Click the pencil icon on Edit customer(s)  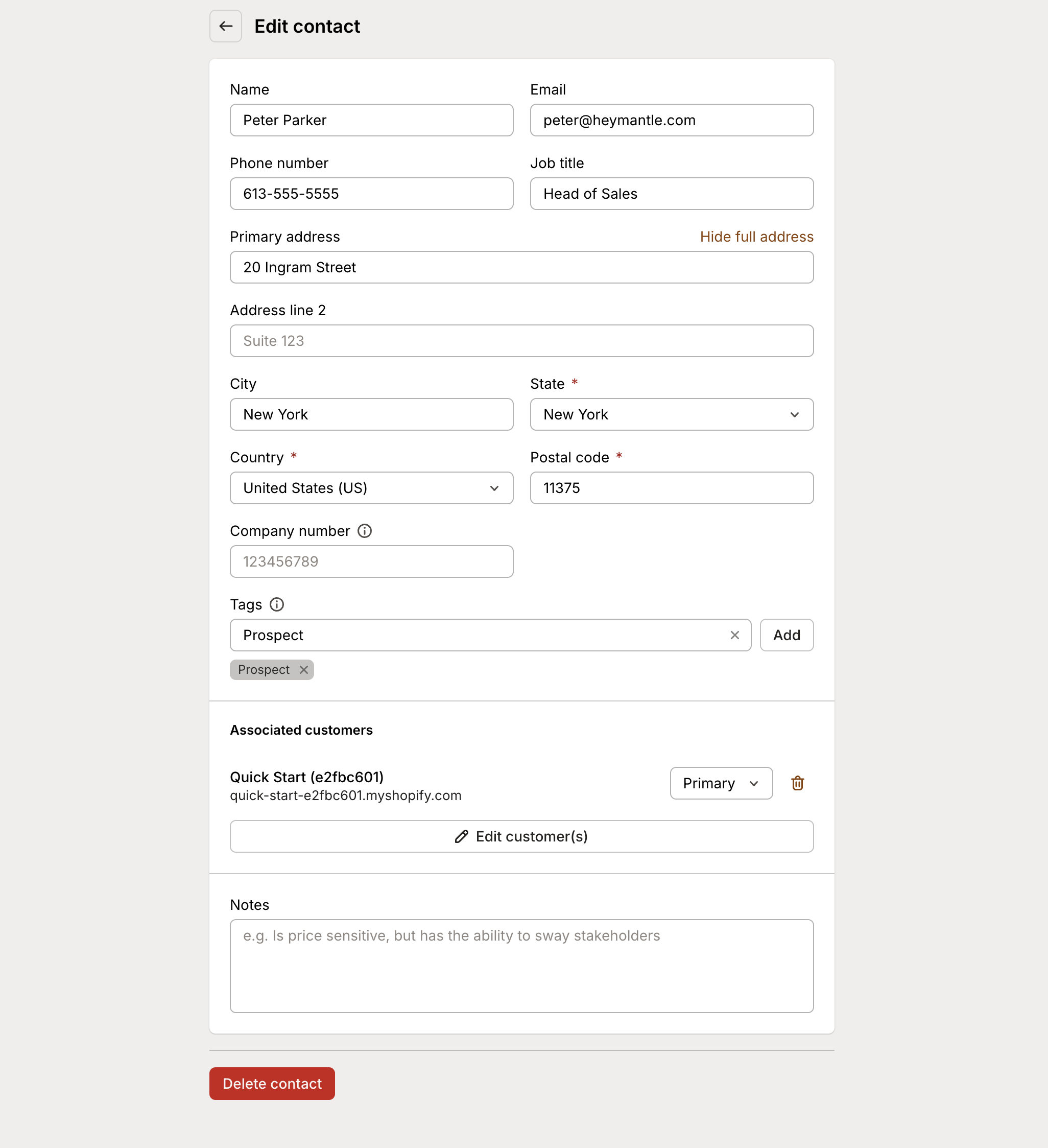click(x=461, y=836)
